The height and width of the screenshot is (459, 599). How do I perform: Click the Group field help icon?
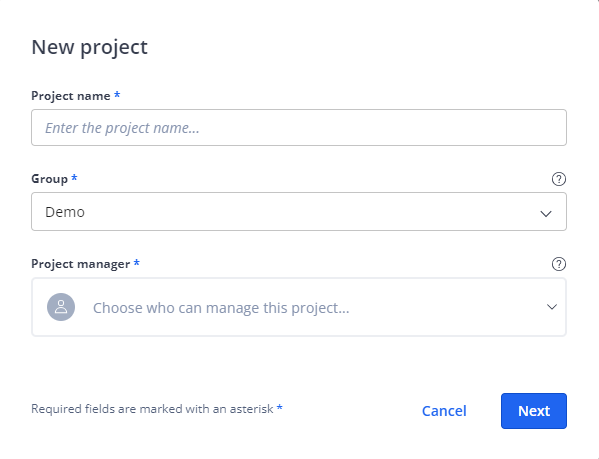click(559, 179)
